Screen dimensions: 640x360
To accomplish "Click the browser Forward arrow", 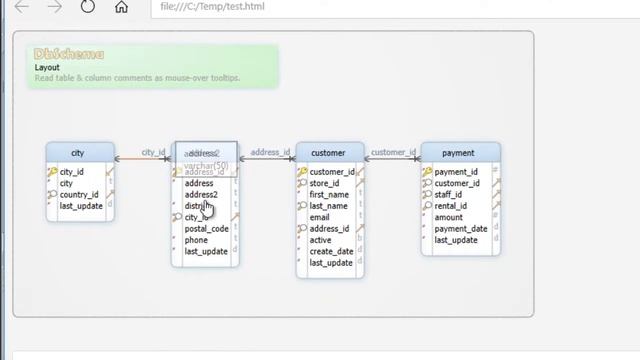I will 55,7.
